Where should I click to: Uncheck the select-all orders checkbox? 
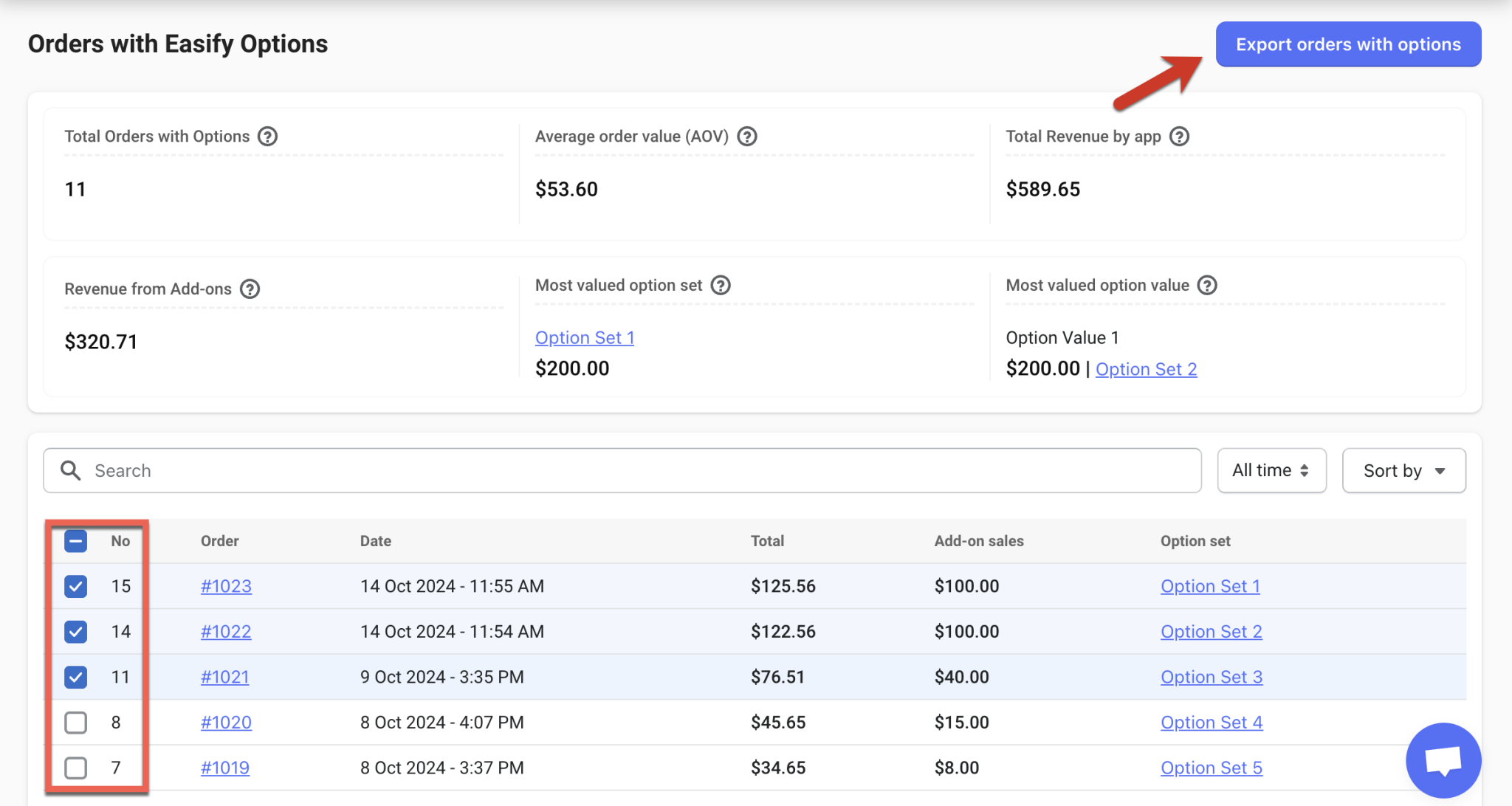75,541
